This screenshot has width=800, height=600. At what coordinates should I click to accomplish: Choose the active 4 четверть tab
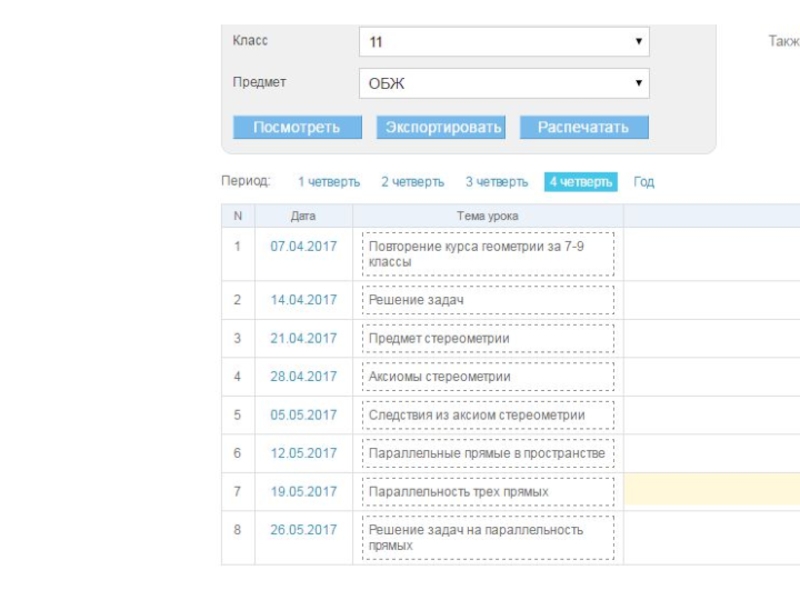coord(581,182)
